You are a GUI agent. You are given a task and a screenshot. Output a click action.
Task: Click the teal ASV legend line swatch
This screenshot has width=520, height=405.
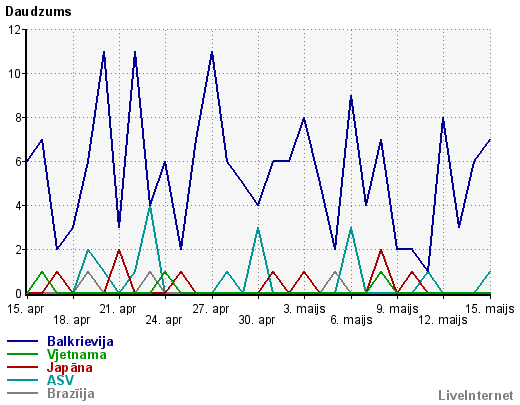tap(22, 380)
